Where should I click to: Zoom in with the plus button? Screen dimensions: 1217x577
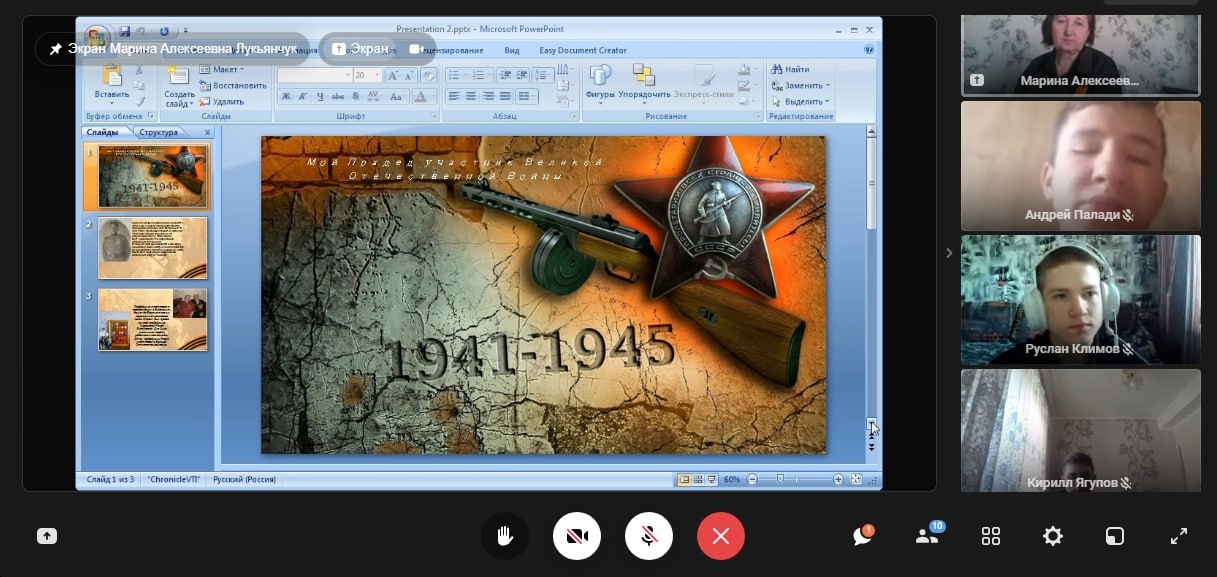838,480
